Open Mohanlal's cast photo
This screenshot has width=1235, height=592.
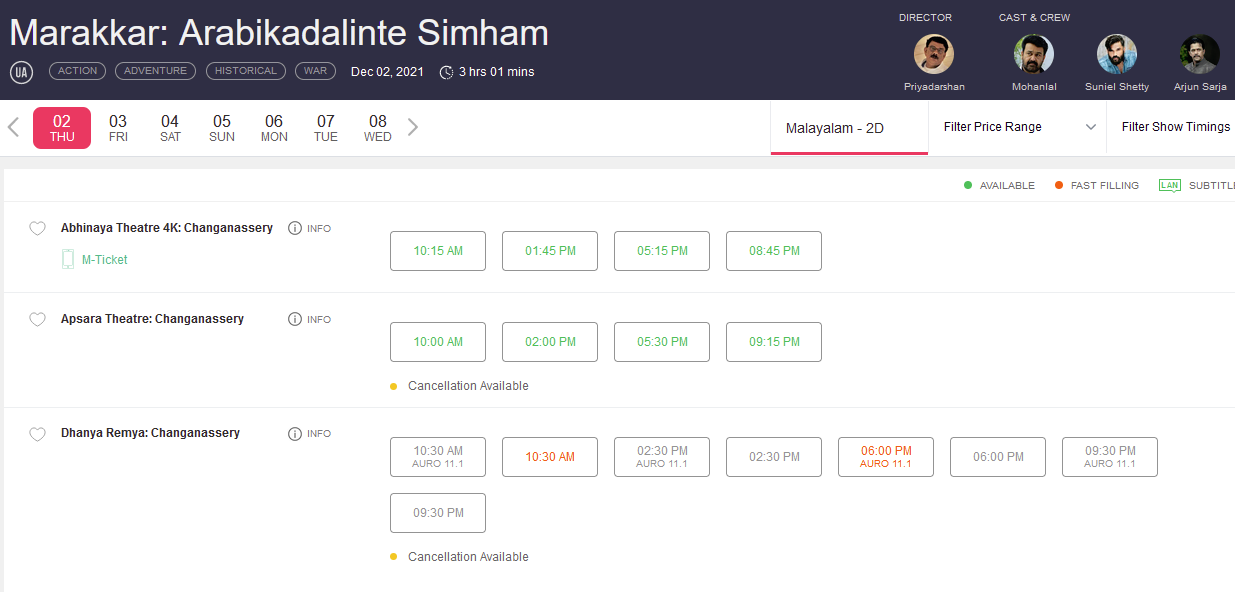[1033, 54]
